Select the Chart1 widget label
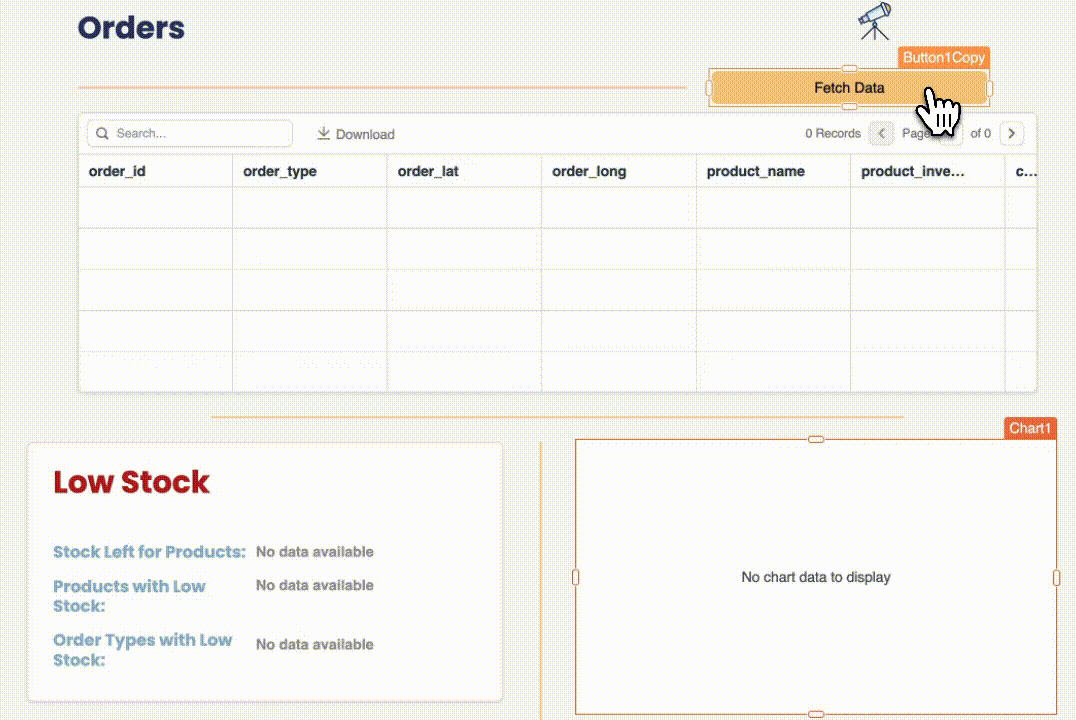Image resolution: width=1076 pixels, height=720 pixels. pyautogui.click(x=1029, y=429)
